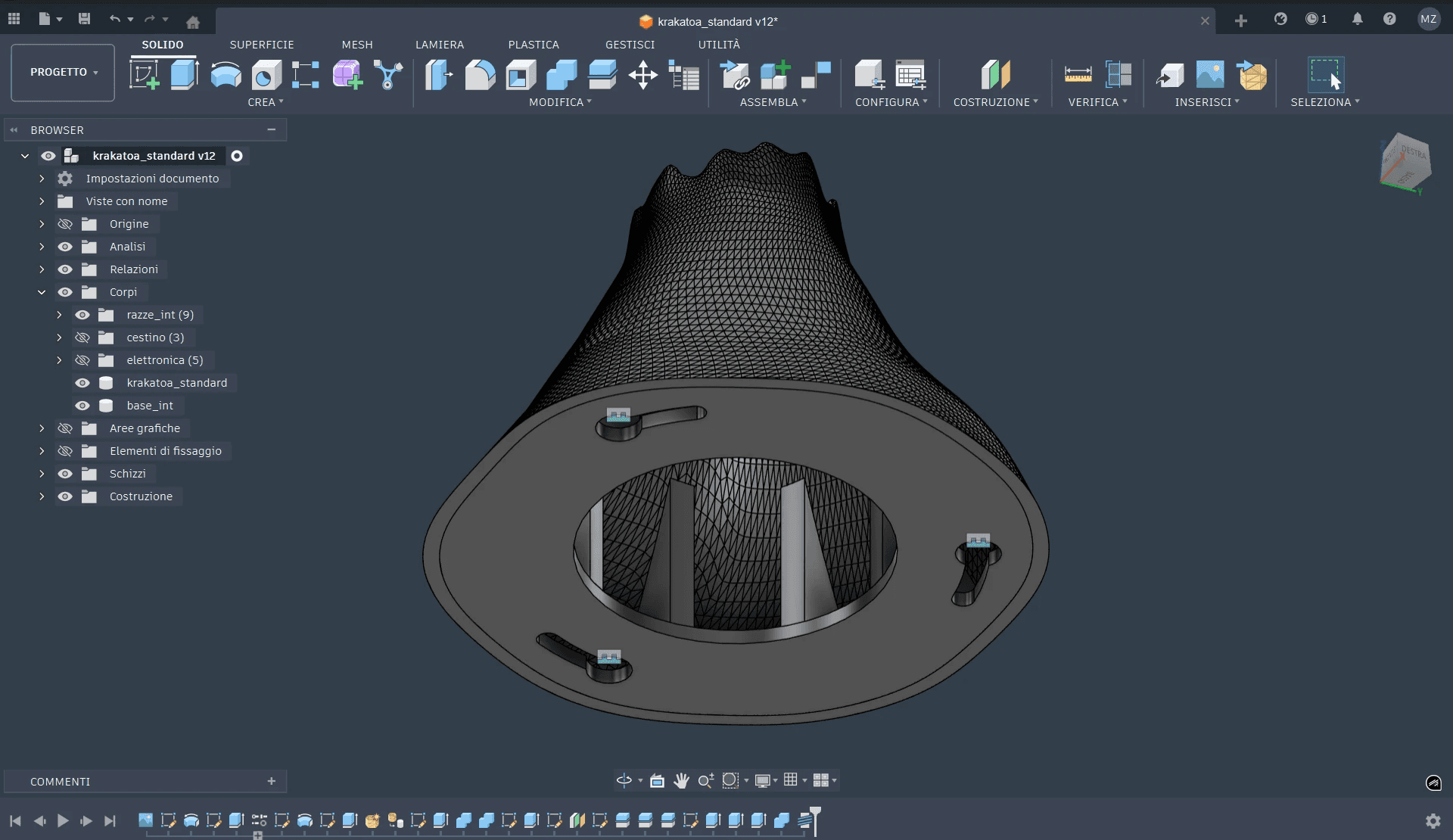Show the cestino folder
Viewport: 1453px width, 840px height.
[82, 338]
